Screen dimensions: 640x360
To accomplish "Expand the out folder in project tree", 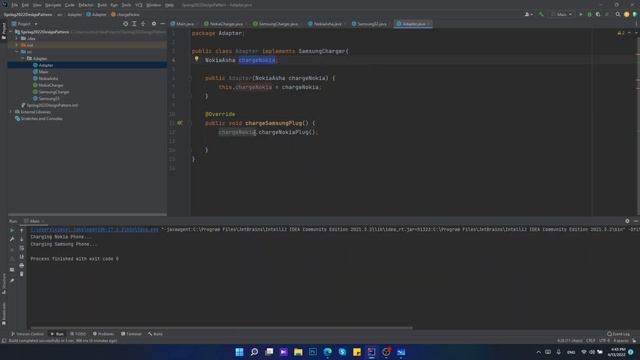I will (x=17, y=45).
